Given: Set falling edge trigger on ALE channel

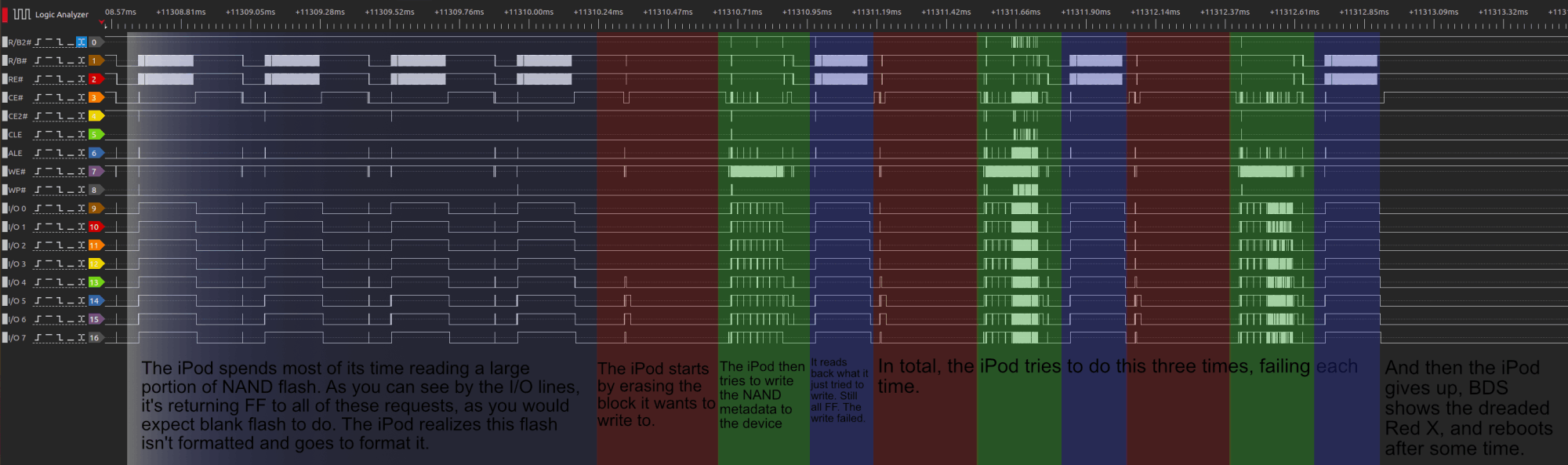Looking at the screenshot, I should pos(60,153).
